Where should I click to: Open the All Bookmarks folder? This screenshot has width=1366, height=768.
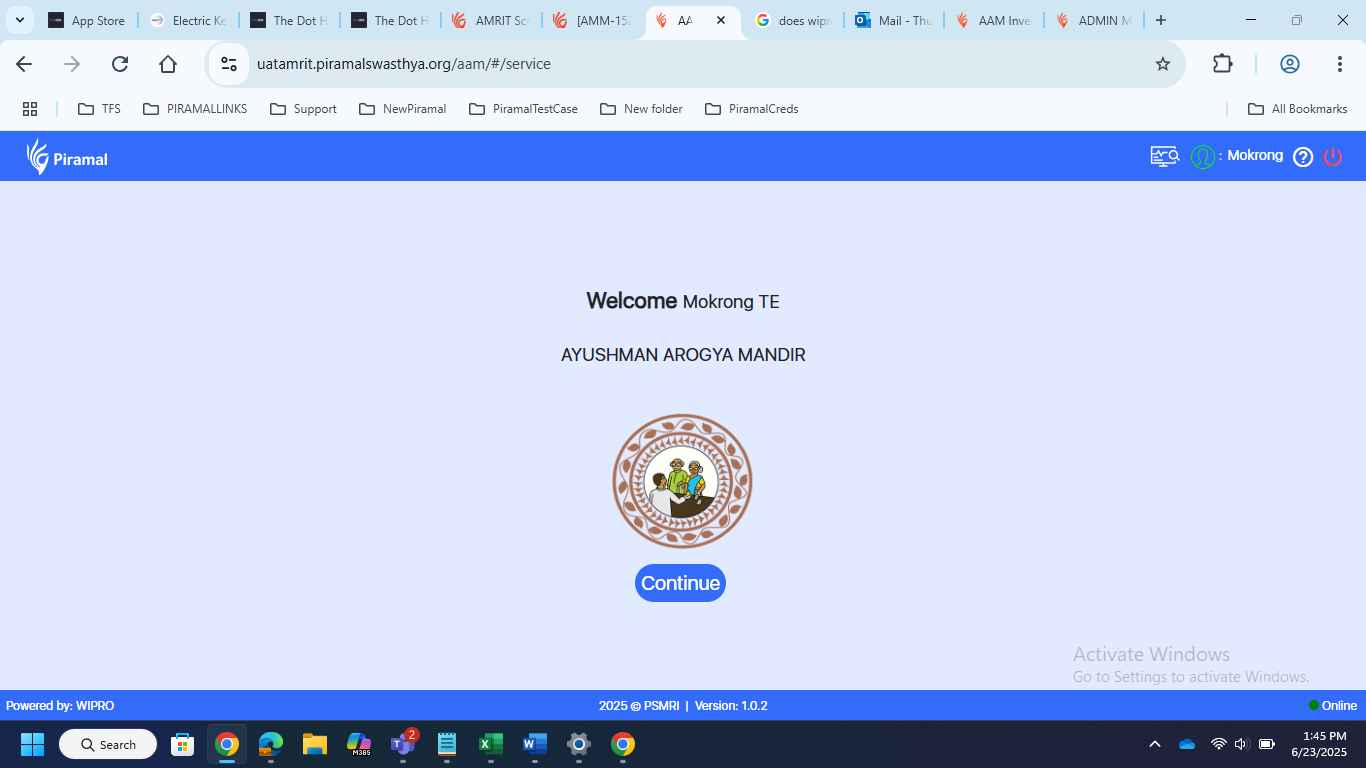1298,109
